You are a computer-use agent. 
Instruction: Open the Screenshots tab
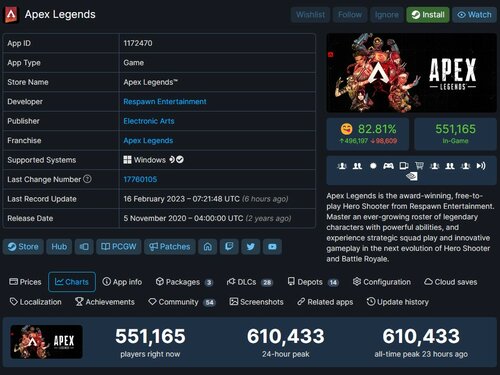[x=256, y=302]
